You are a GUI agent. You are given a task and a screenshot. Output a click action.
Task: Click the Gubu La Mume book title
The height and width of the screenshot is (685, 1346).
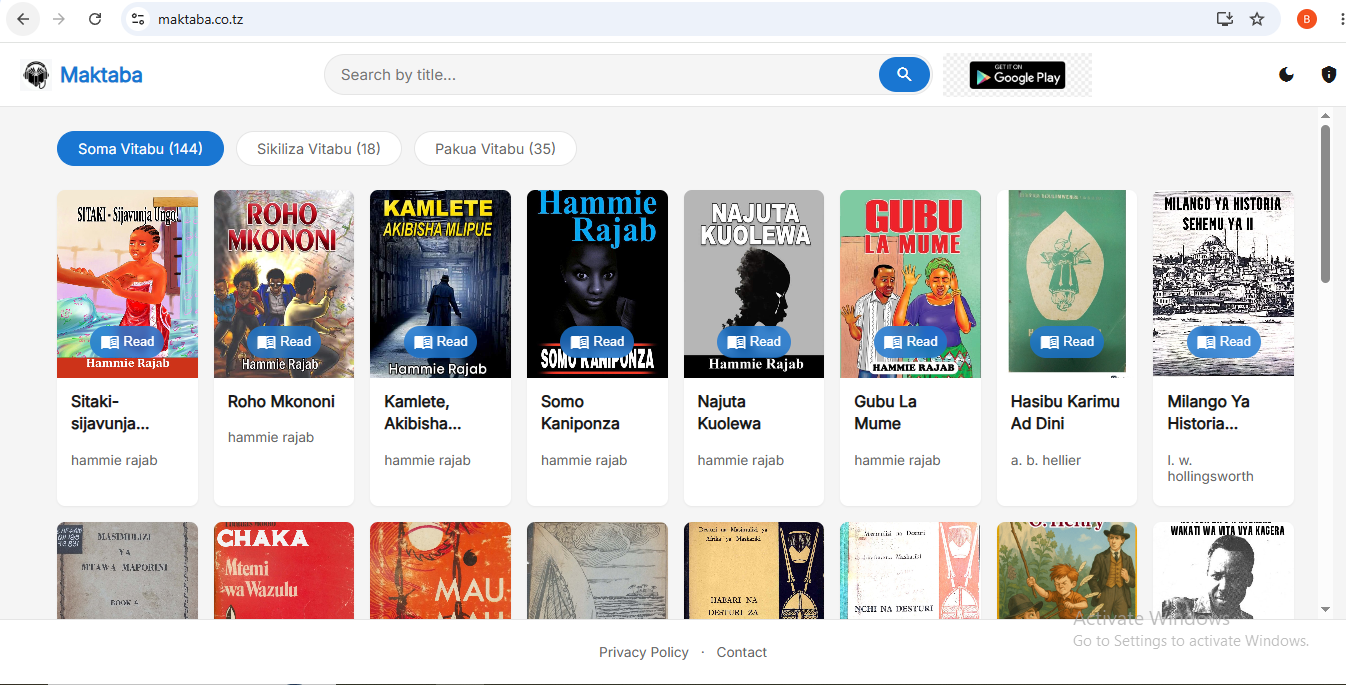(x=885, y=413)
